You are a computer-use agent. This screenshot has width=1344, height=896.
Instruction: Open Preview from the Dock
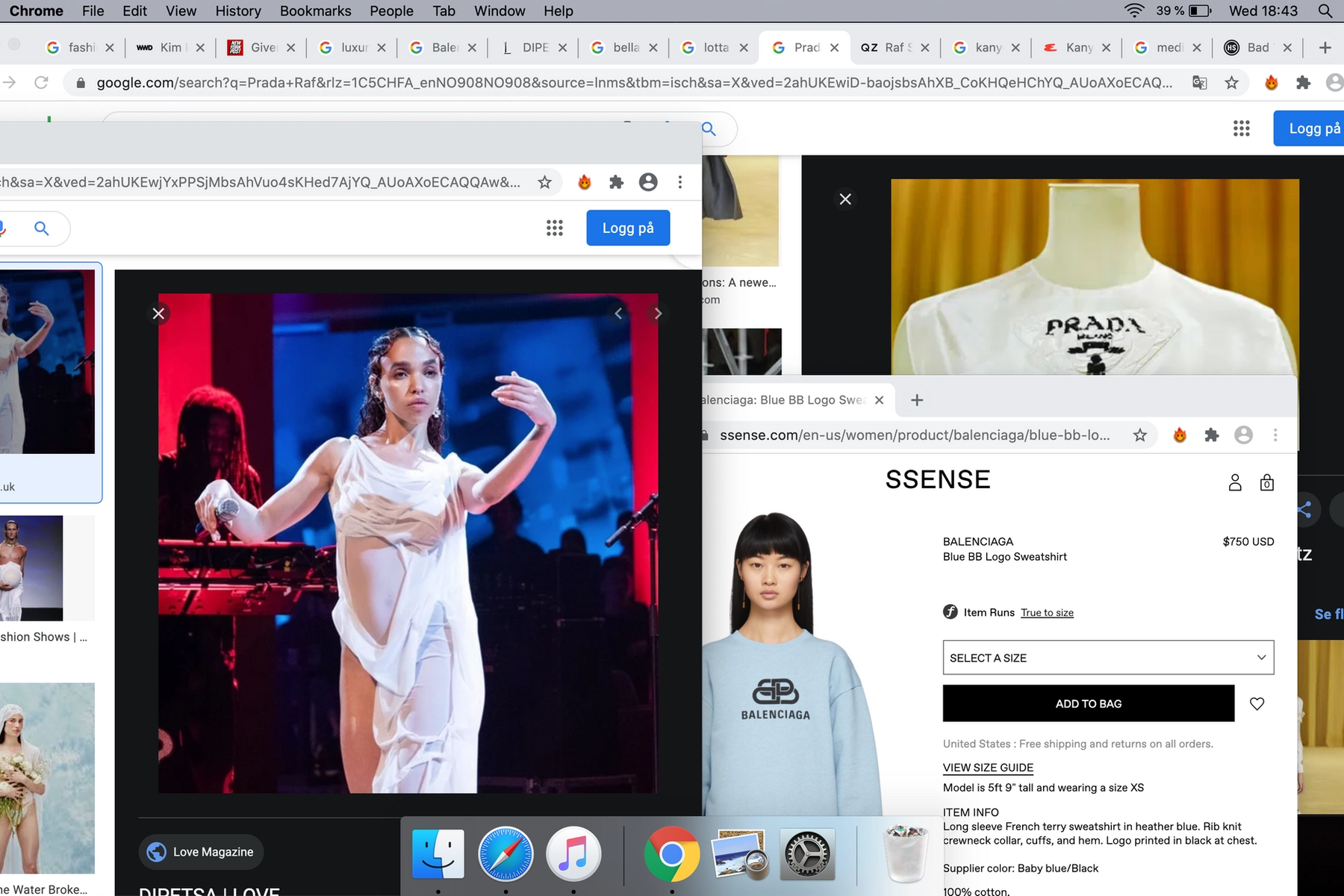pos(739,853)
